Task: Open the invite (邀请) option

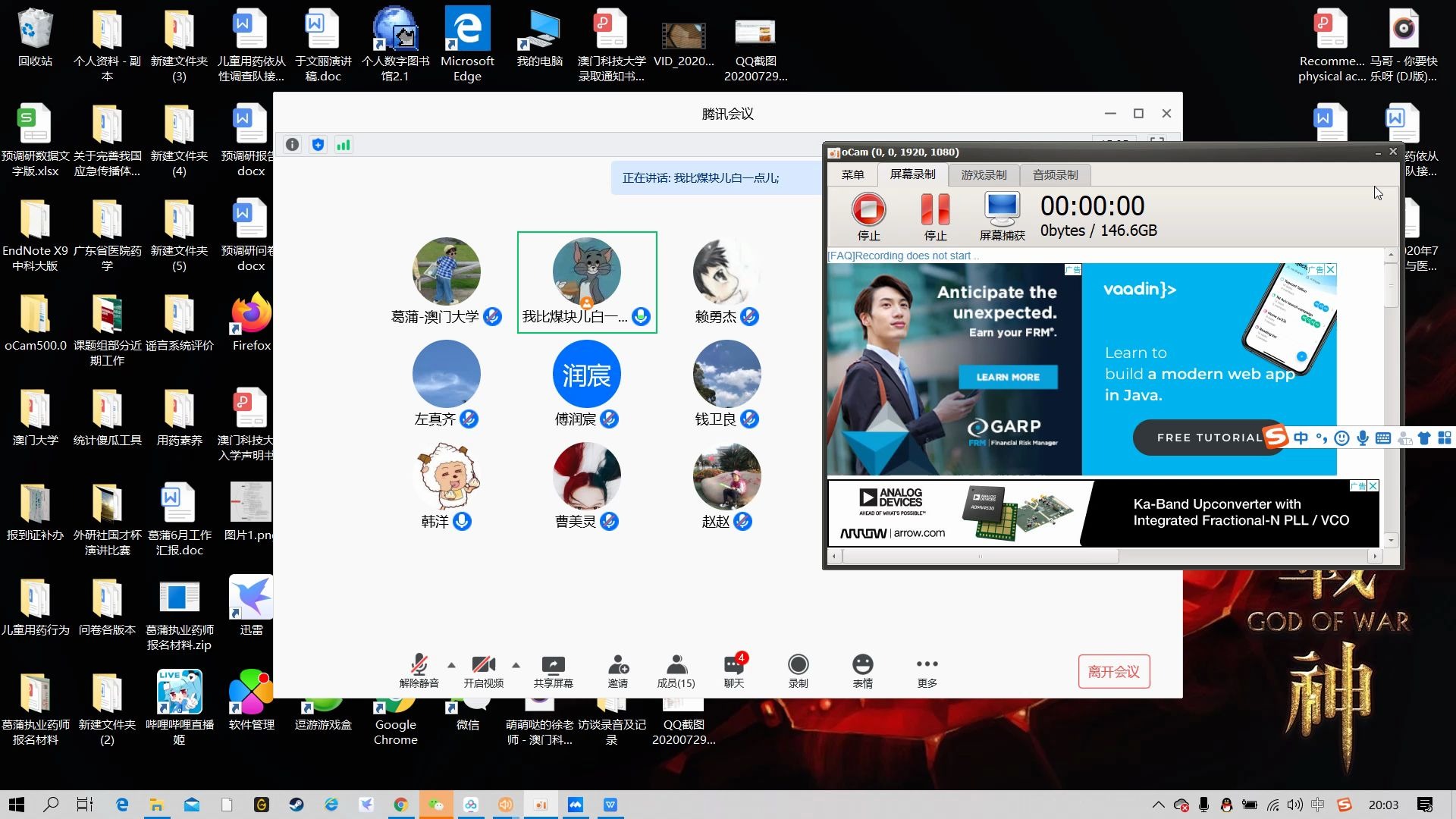Action: click(x=618, y=670)
